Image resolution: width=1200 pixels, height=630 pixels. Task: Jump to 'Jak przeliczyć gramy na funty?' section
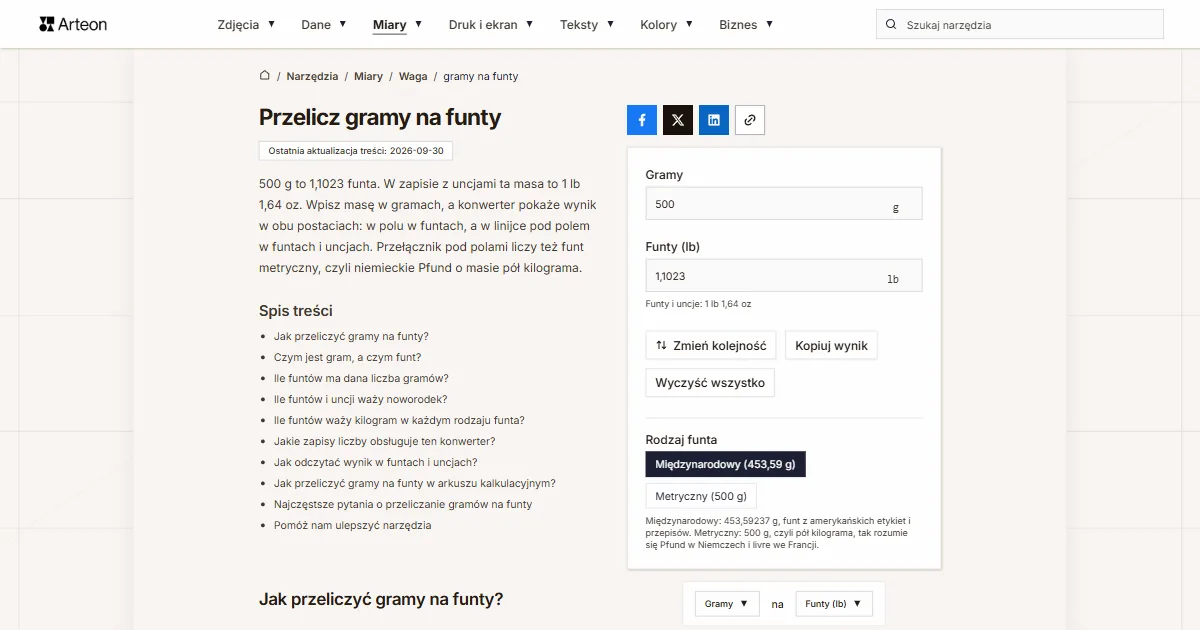pos(351,337)
